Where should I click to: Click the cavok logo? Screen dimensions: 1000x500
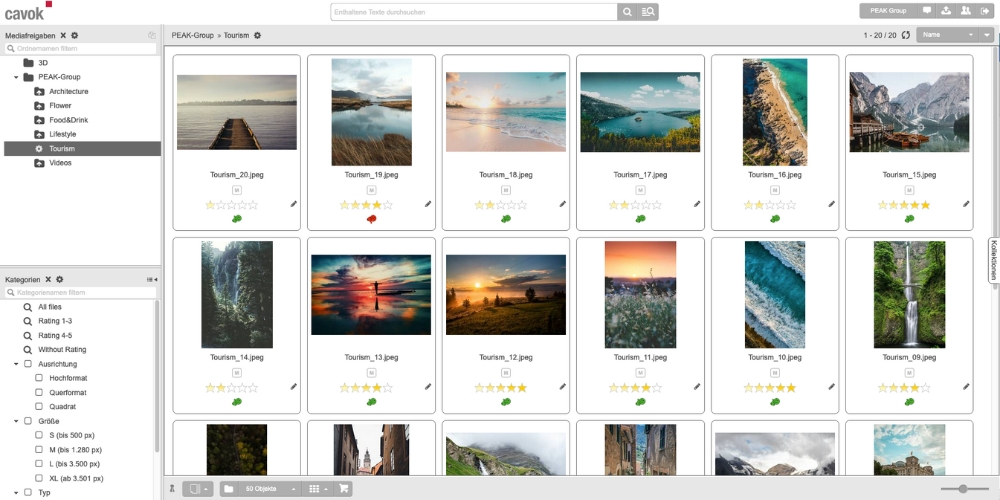tap(28, 11)
